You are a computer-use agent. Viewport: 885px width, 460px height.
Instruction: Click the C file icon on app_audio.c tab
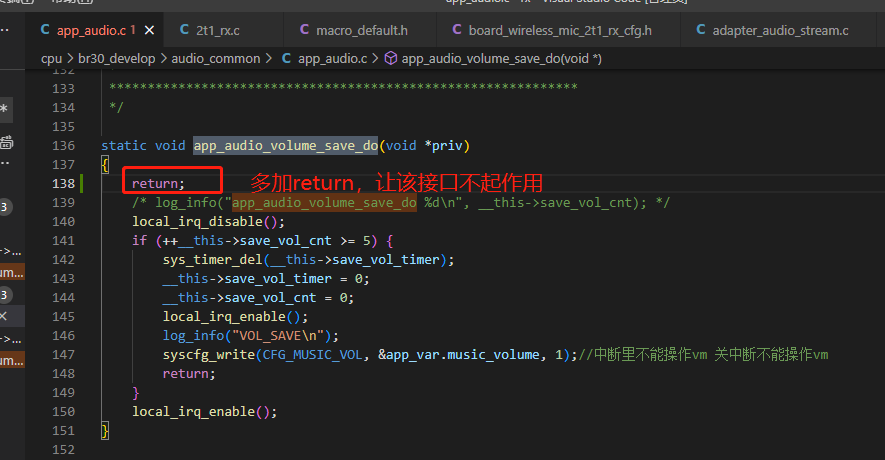[45, 29]
